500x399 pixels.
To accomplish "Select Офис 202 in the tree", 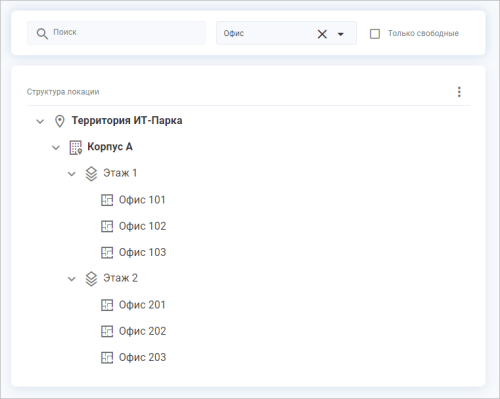I will pyautogui.click(x=142, y=331).
